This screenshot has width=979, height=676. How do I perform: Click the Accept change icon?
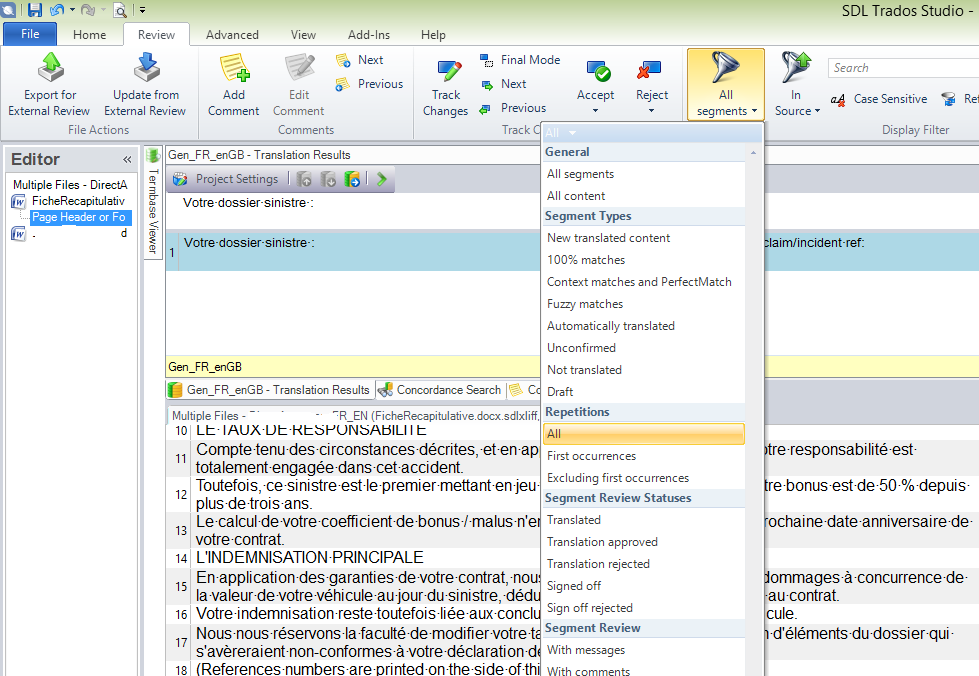[599, 72]
